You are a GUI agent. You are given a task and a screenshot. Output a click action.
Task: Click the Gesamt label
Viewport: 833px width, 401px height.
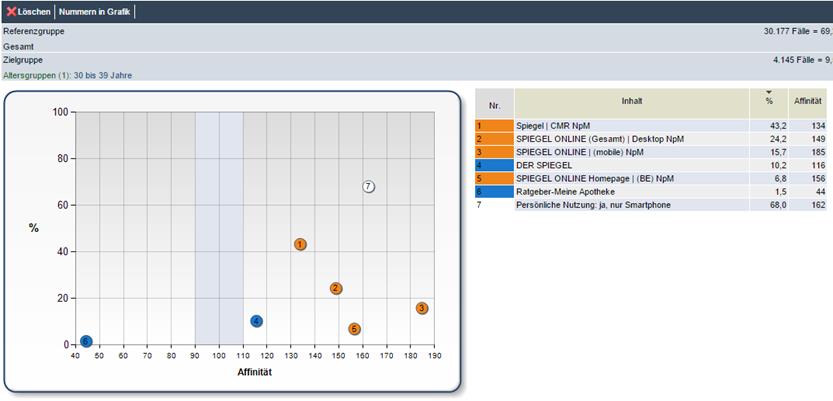(18, 46)
